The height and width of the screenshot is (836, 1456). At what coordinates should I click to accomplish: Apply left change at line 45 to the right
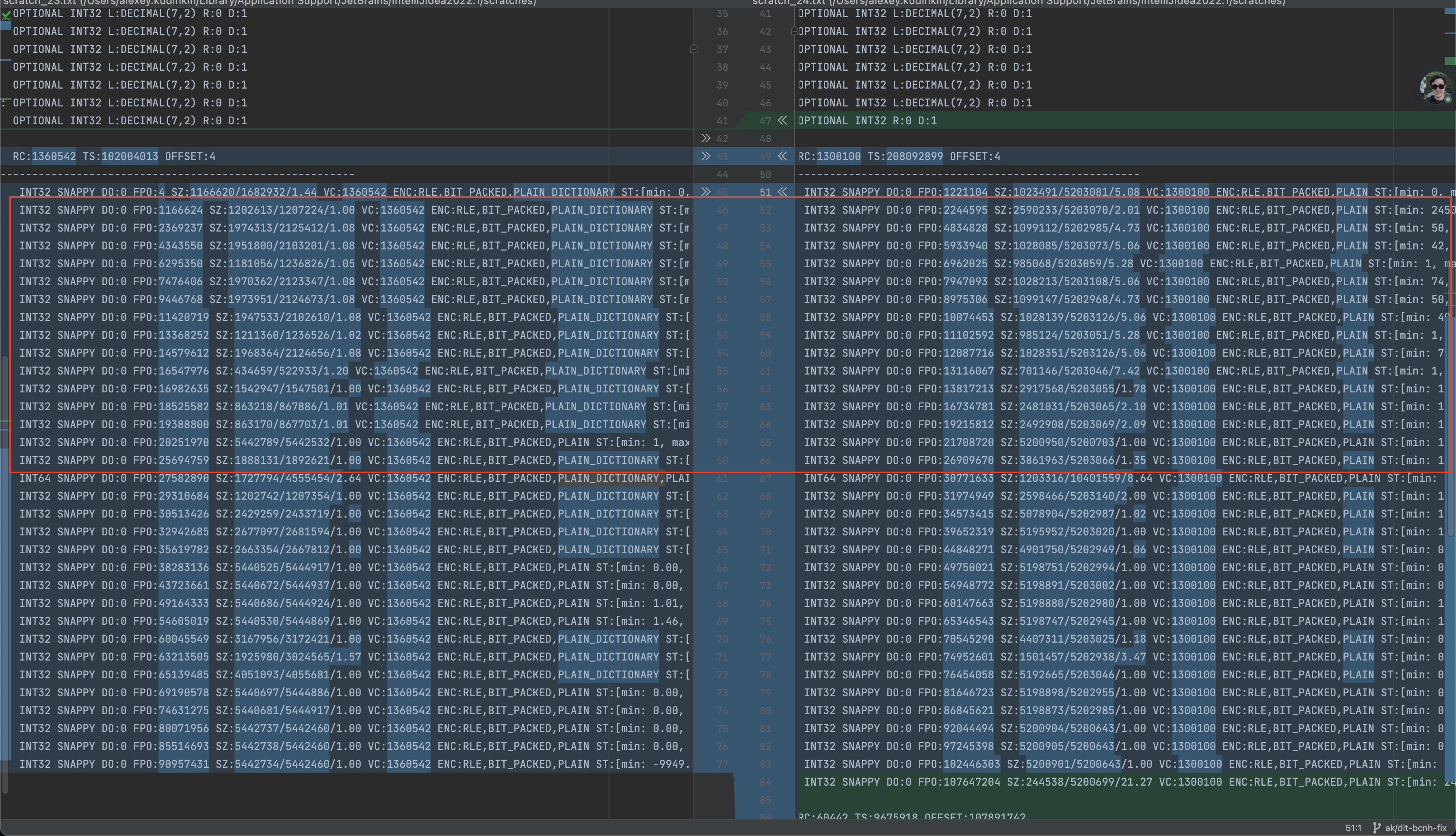click(x=706, y=192)
